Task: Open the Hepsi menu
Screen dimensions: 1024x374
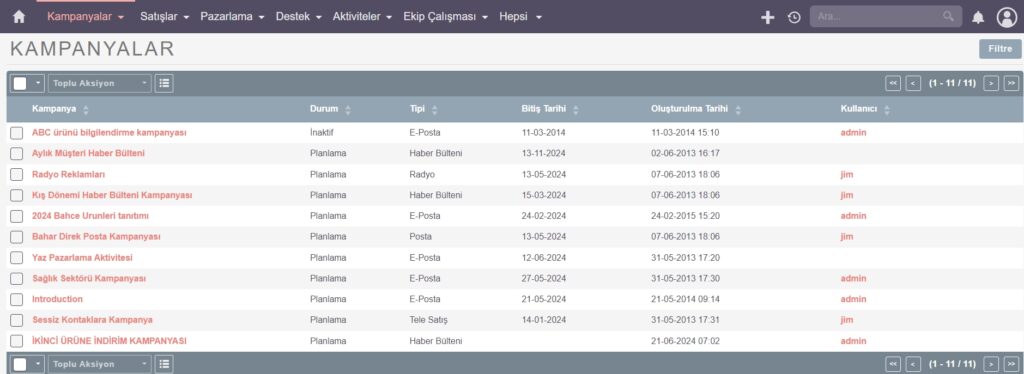Action: [520, 17]
